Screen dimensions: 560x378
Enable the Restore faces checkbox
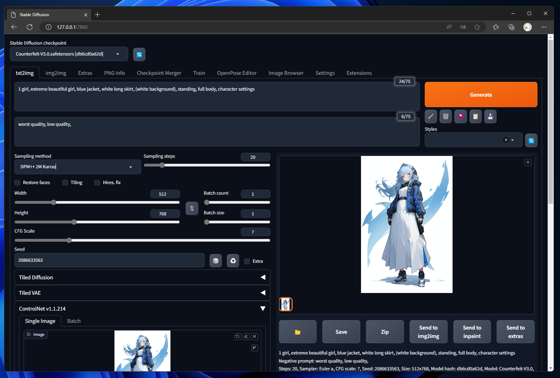pos(17,183)
